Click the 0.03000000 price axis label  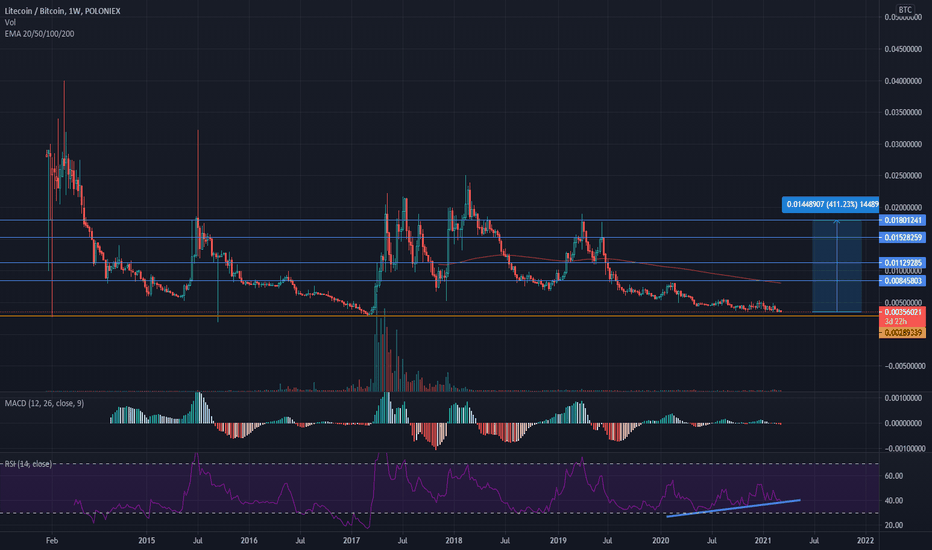click(x=903, y=144)
